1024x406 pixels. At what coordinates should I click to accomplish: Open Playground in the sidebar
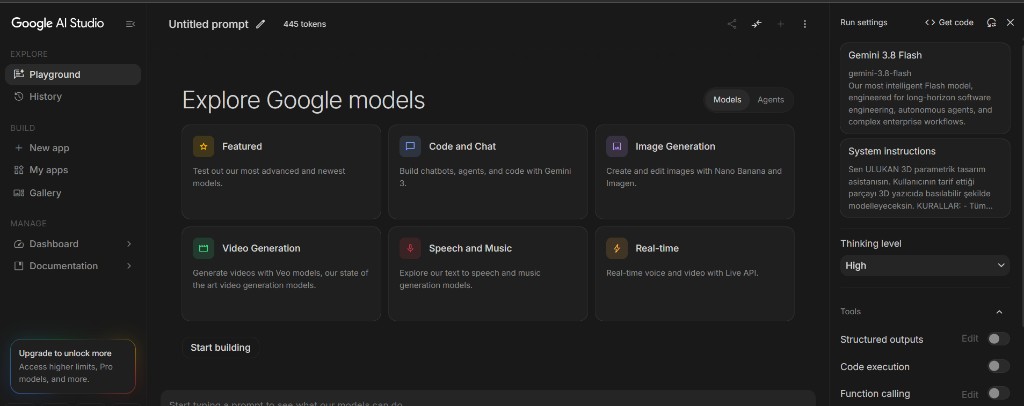tap(72, 74)
